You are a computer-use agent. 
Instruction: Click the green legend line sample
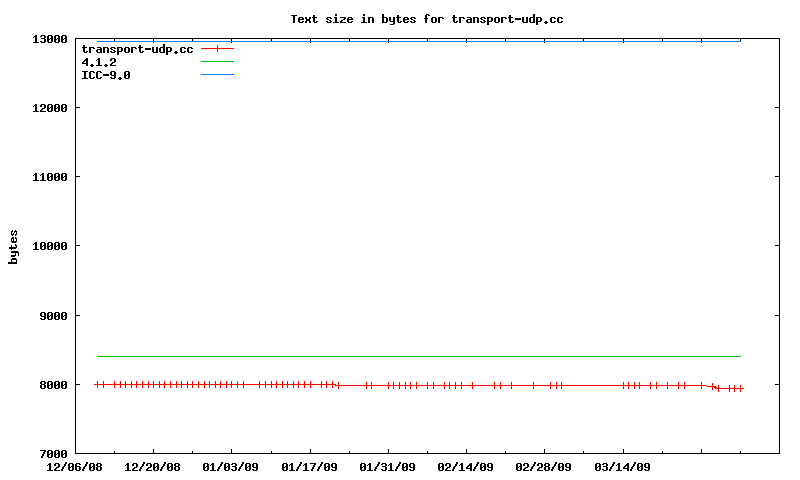[x=217, y=62]
